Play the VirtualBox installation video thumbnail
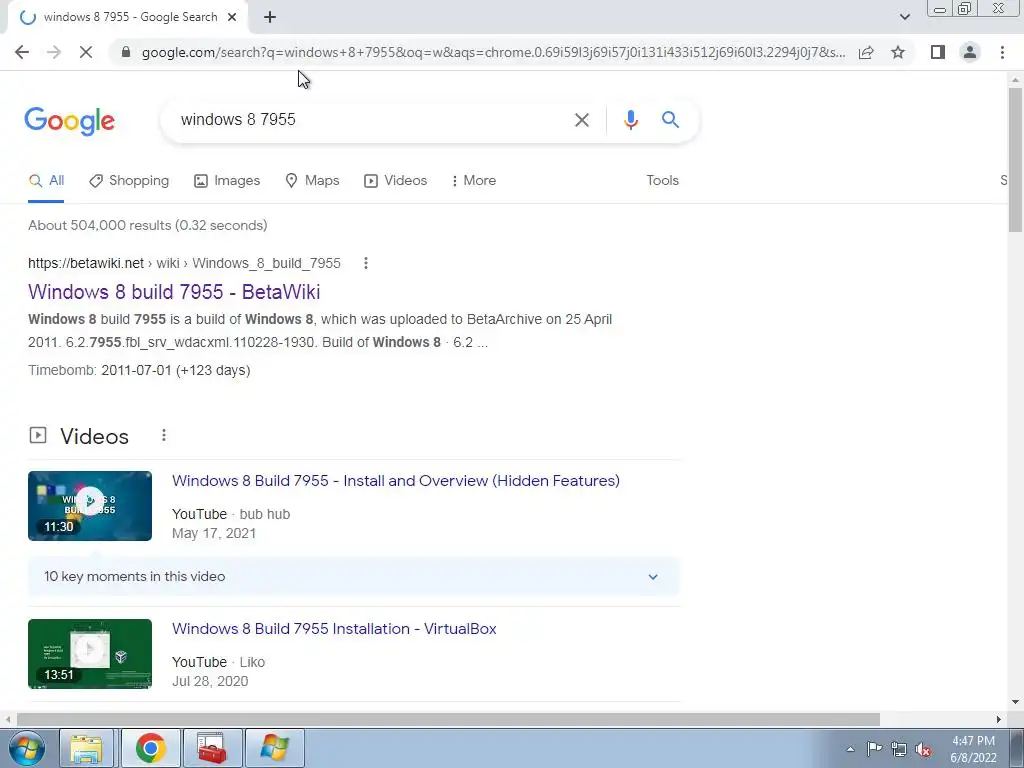 90,654
